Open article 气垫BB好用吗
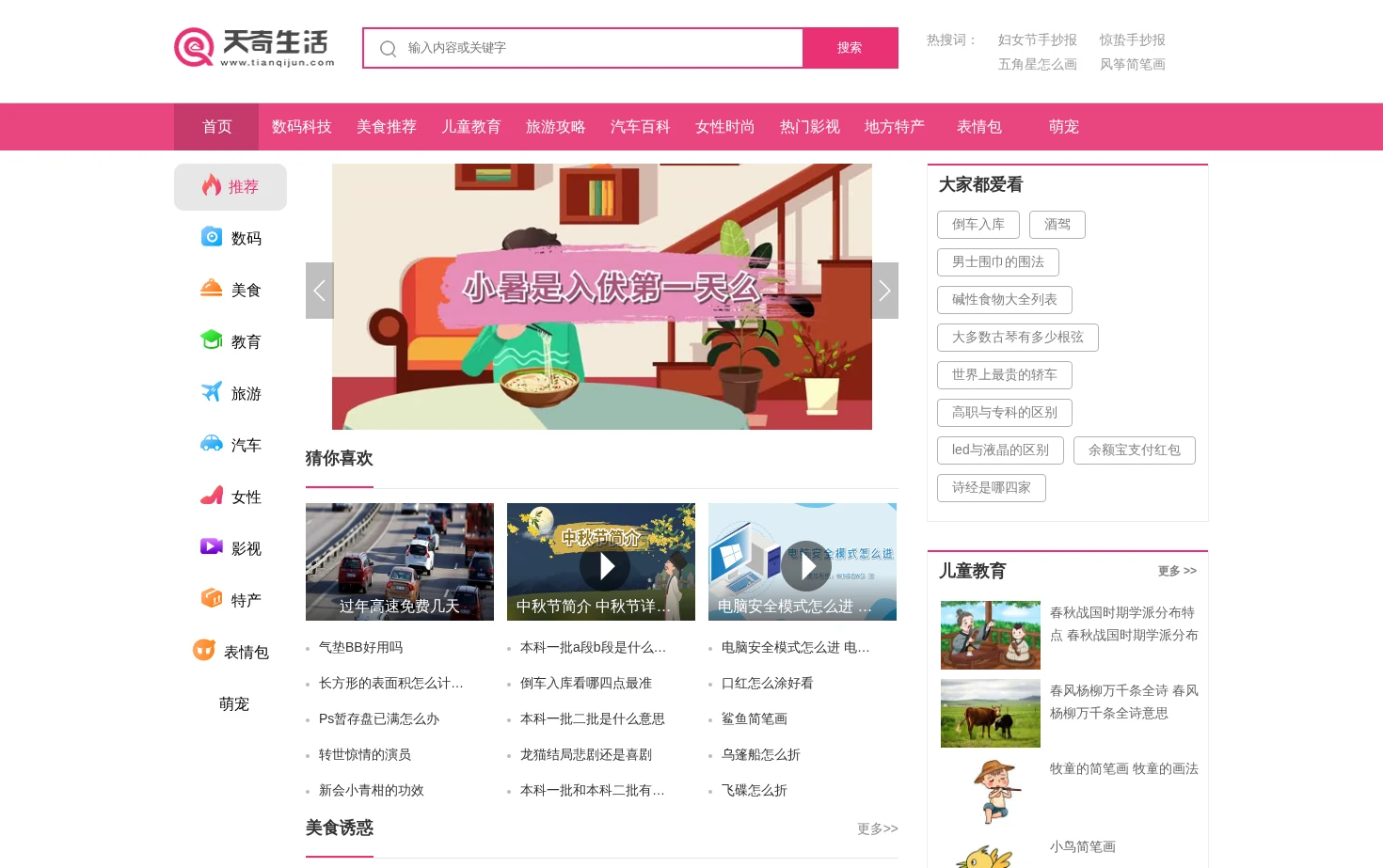This screenshot has height=868, width=1383. pos(360,647)
